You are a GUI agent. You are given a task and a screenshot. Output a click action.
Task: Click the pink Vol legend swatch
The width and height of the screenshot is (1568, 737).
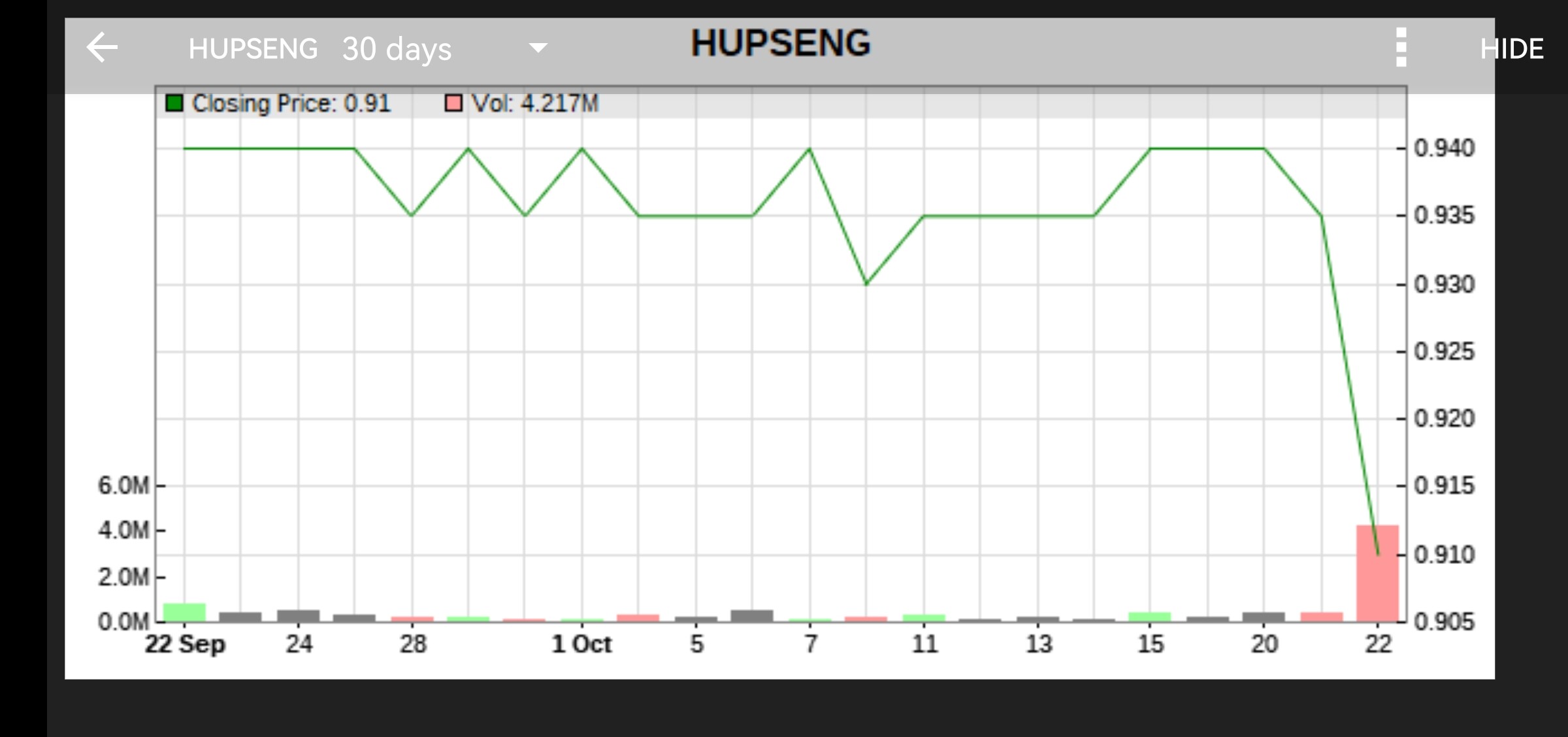(x=453, y=103)
